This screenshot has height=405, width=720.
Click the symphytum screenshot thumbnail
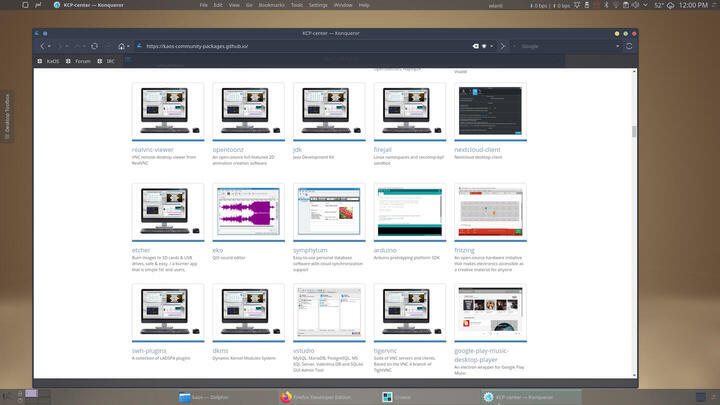(x=329, y=212)
